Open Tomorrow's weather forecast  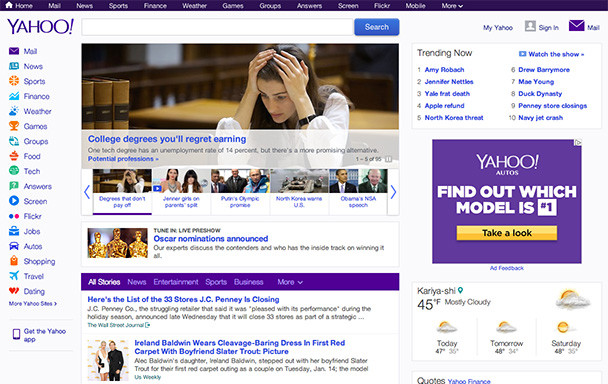click(x=506, y=337)
